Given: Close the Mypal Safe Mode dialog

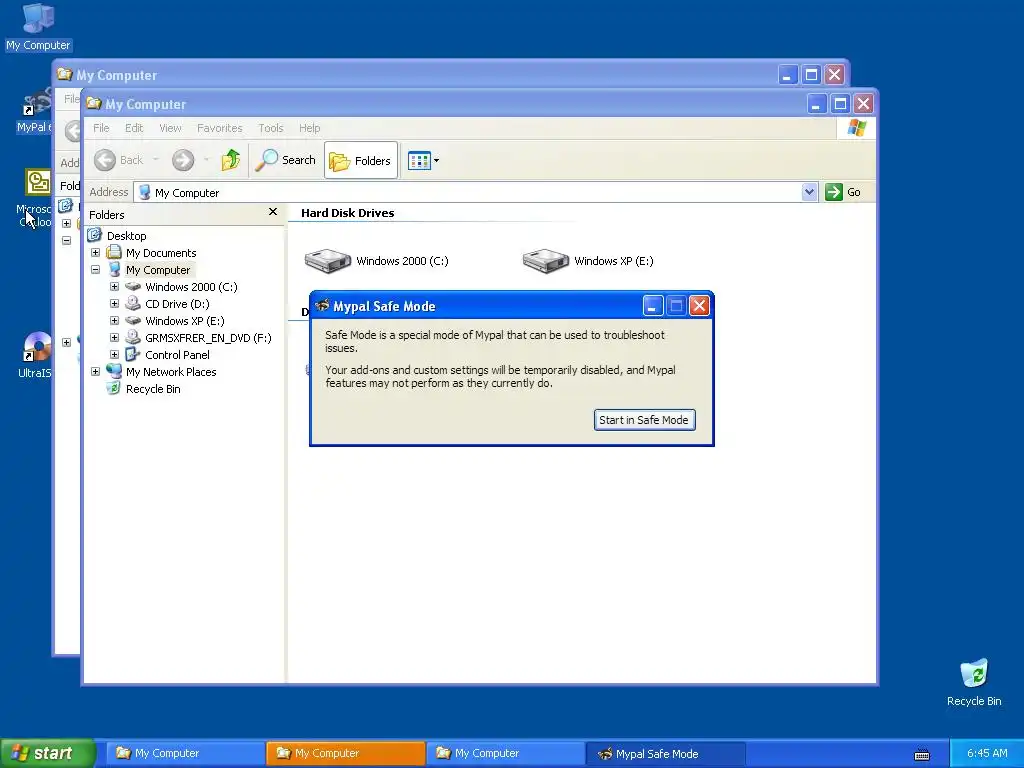Looking at the screenshot, I should point(699,306).
